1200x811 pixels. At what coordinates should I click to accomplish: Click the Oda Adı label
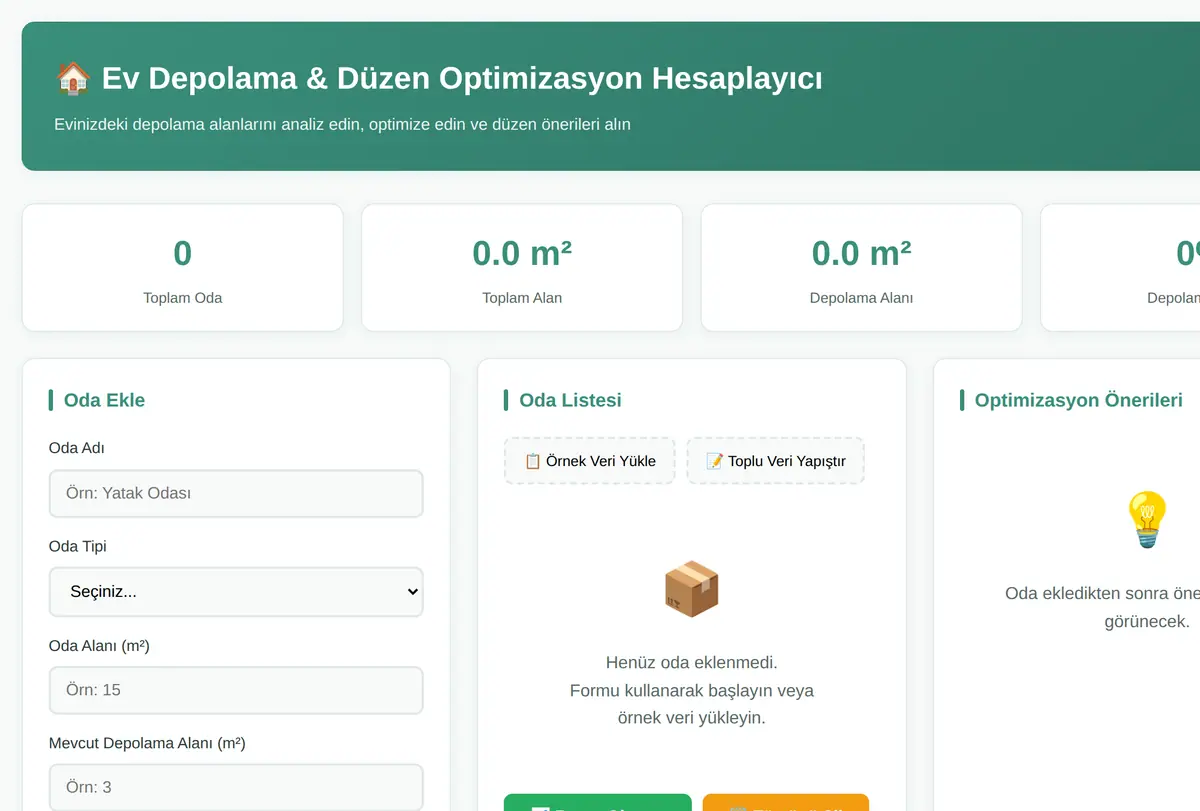tap(77, 448)
